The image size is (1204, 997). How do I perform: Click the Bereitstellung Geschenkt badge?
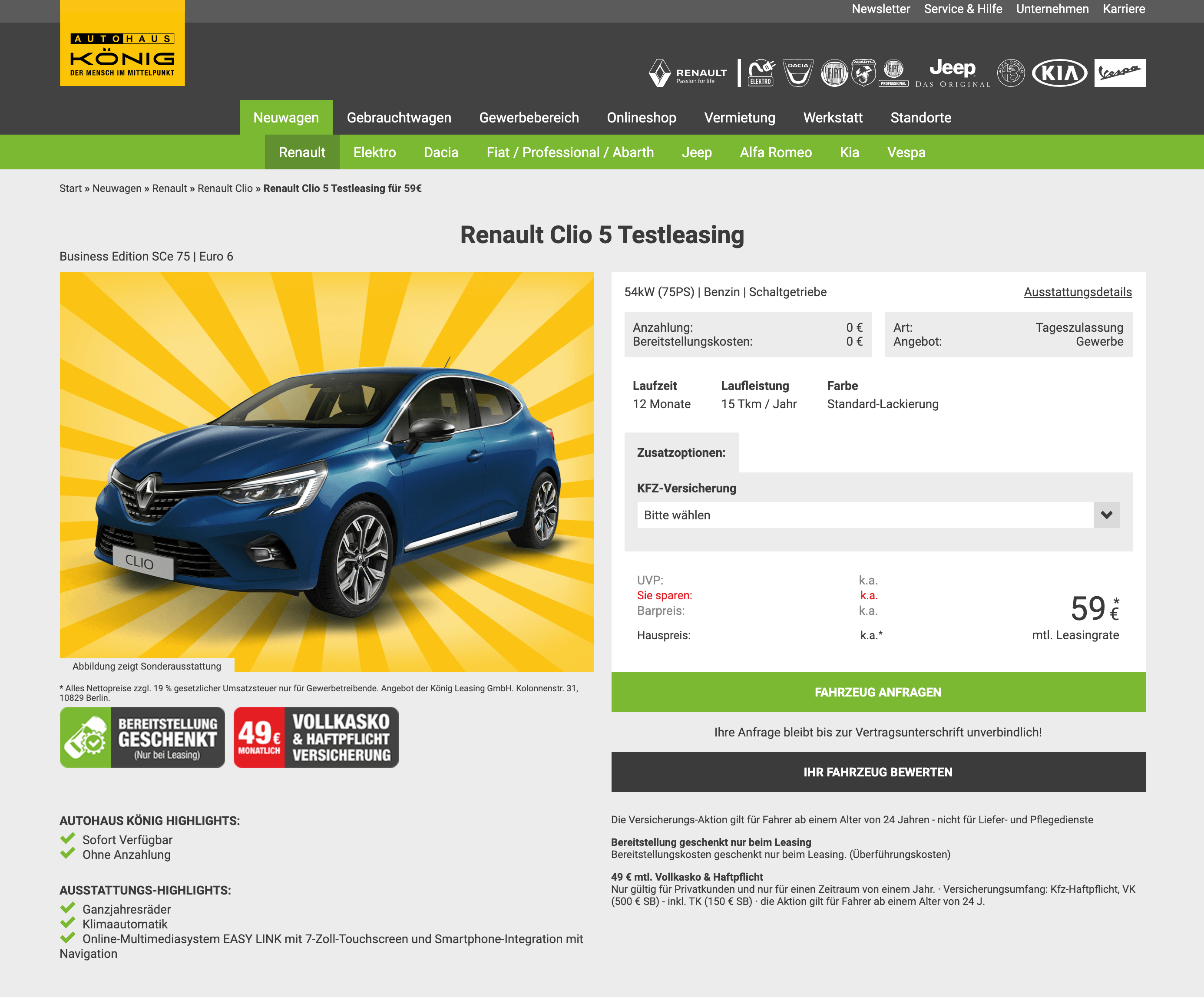click(x=142, y=737)
